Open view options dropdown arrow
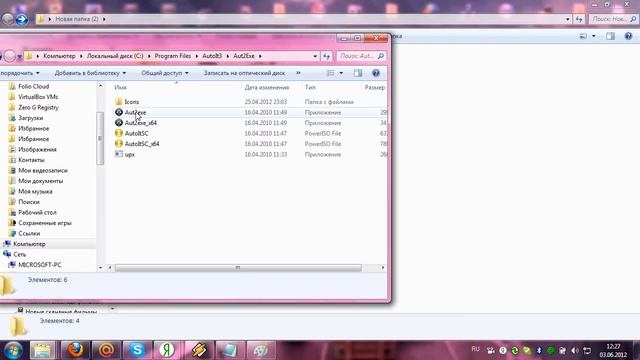Viewport: 640px width, 360px height. 341,73
